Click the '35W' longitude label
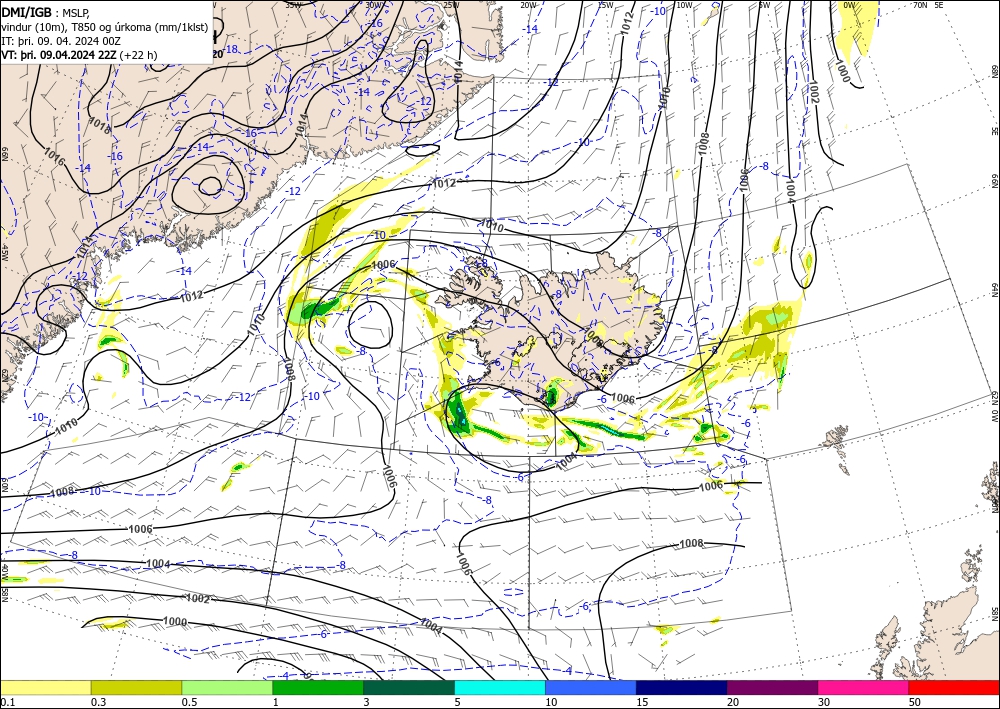The width and height of the screenshot is (1000, 709). click(x=293, y=5)
